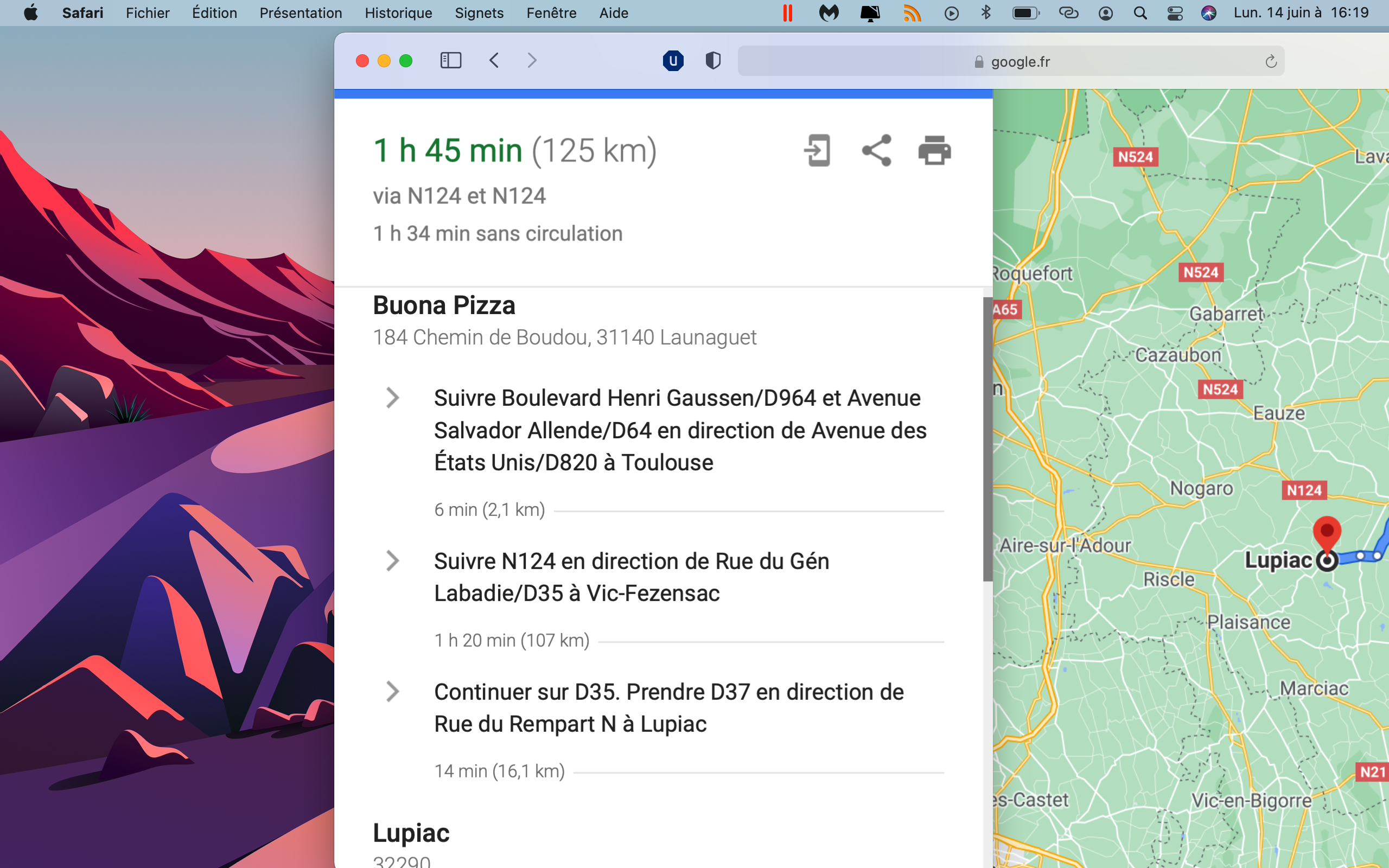This screenshot has width=1389, height=868.
Task: Open the Apple menu
Action: coord(31,12)
